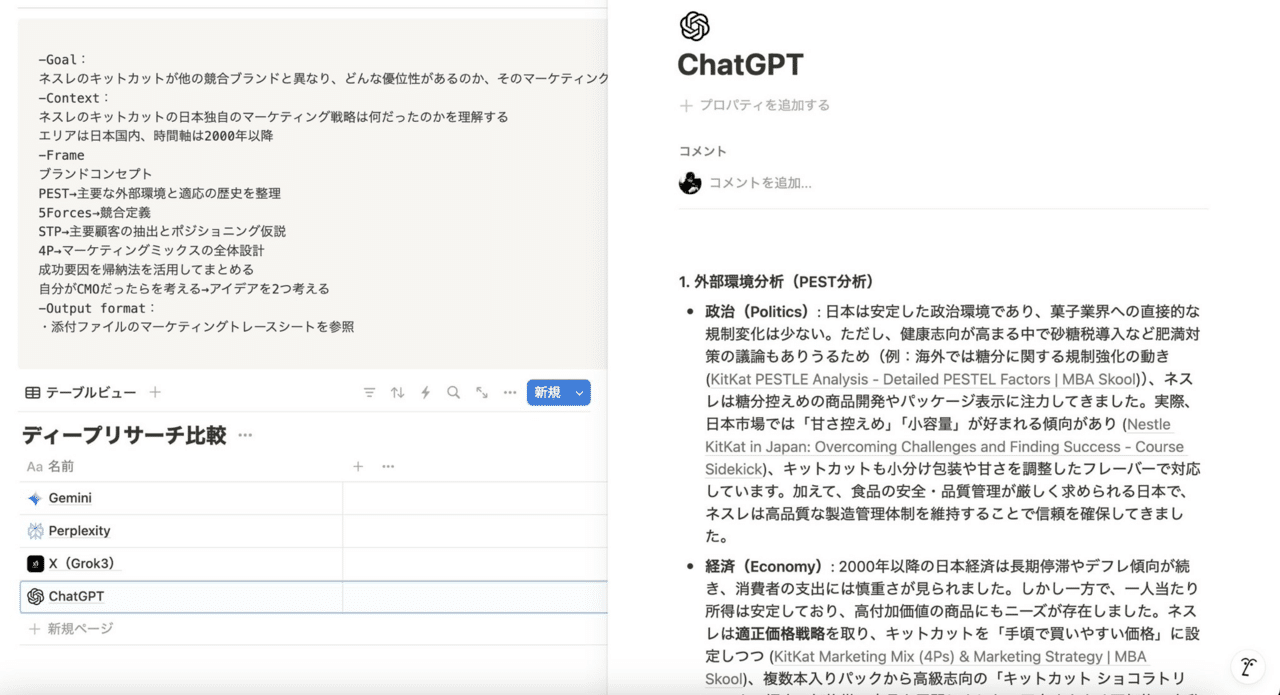Open the filter icon in table toolbar

(x=369, y=393)
